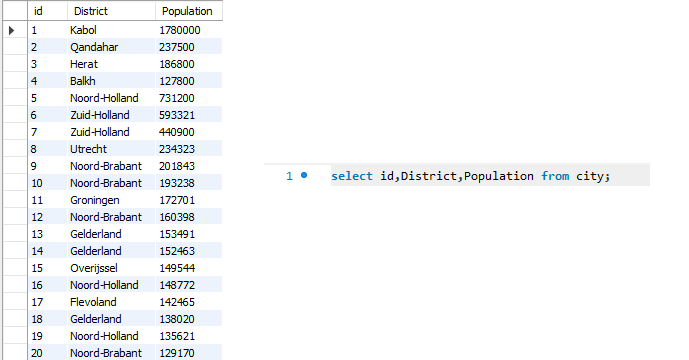Image resolution: width=689 pixels, height=360 pixels.
Task: Click the 'select' keyword in the query
Action: point(352,176)
